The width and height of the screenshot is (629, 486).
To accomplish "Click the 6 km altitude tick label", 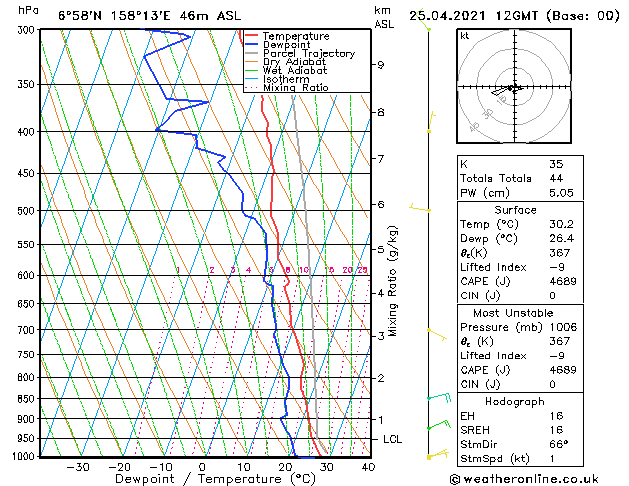I will coord(381,205).
